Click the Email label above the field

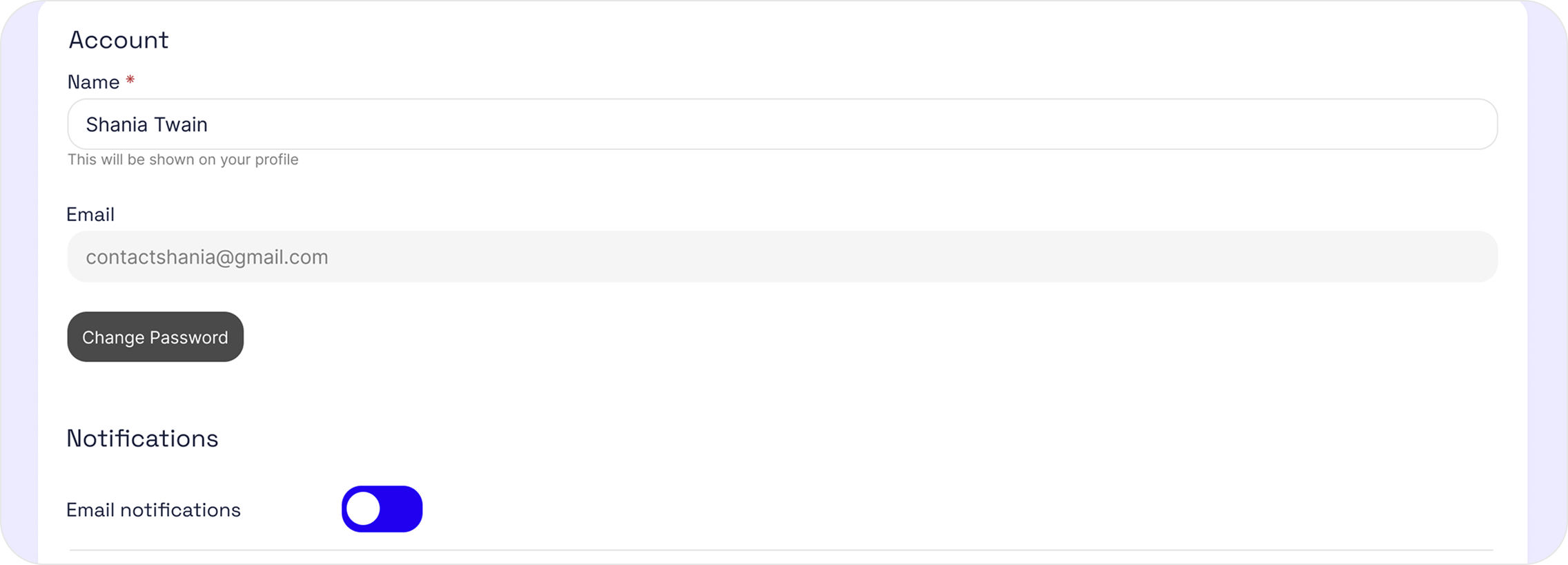(90, 214)
